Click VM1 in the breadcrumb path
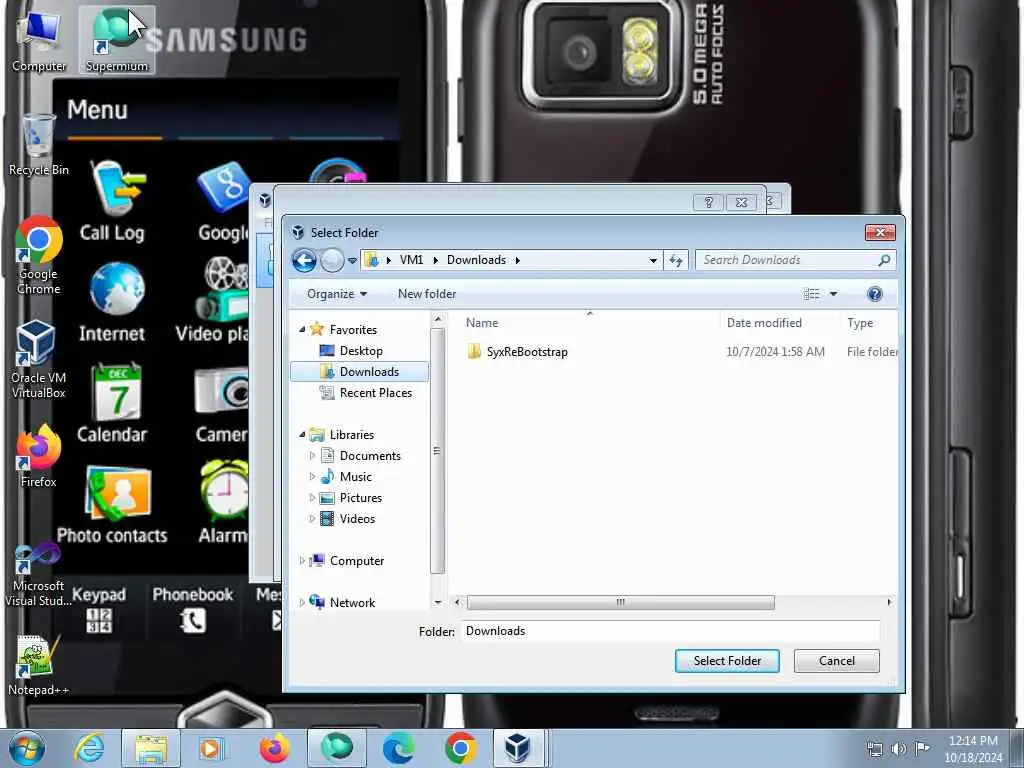The width and height of the screenshot is (1024, 768). pyautogui.click(x=411, y=260)
